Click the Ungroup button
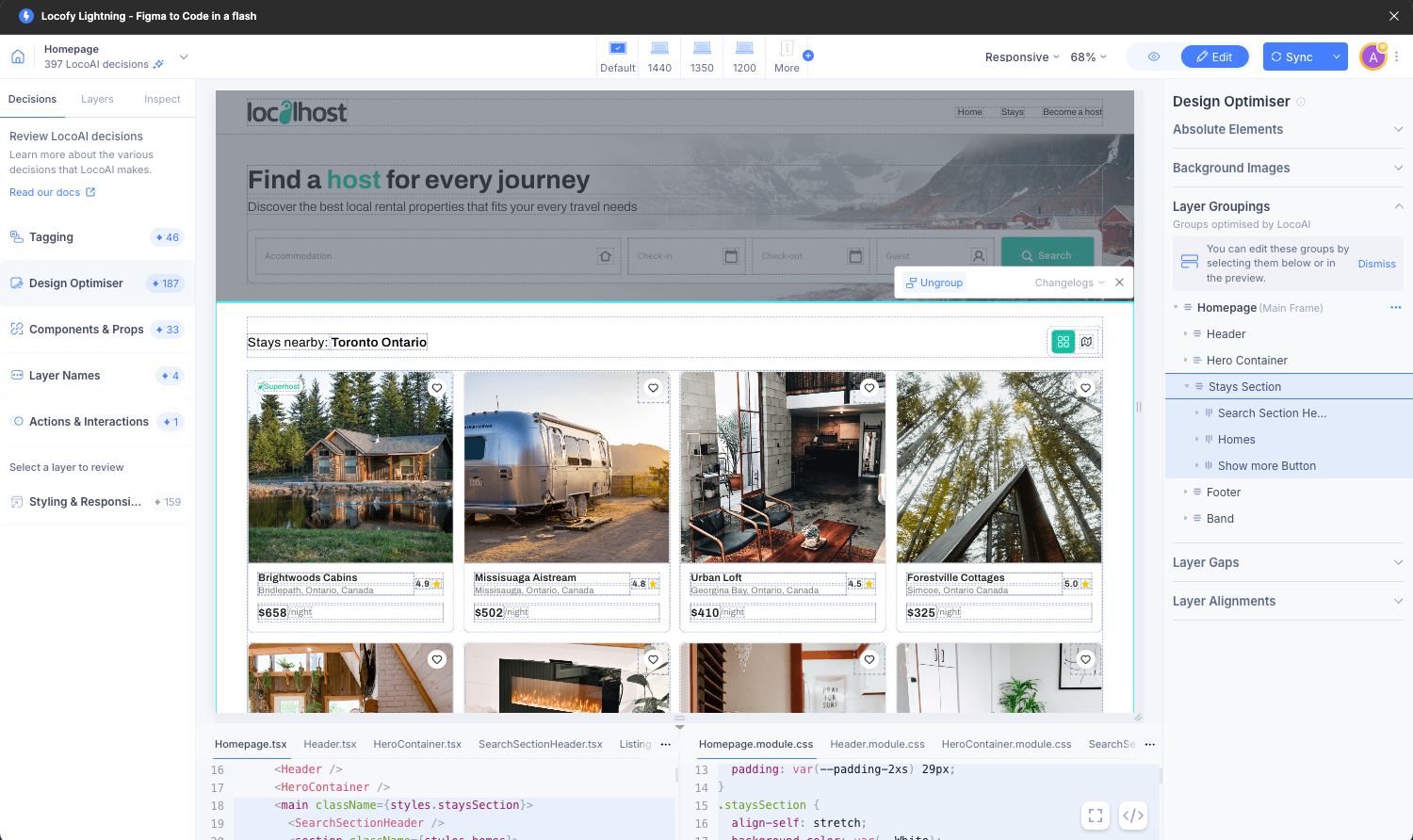The width and height of the screenshot is (1413, 840). tap(934, 283)
